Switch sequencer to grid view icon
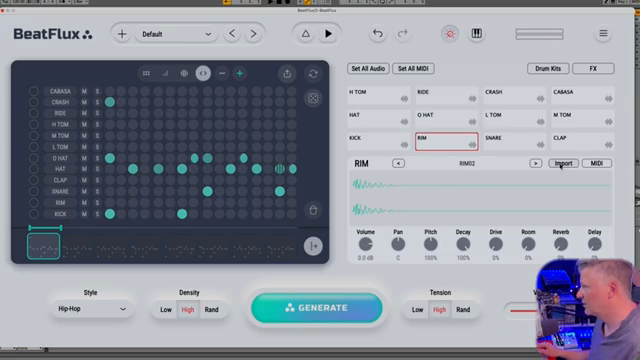The width and height of the screenshot is (640, 360). [x=146, y=73]
